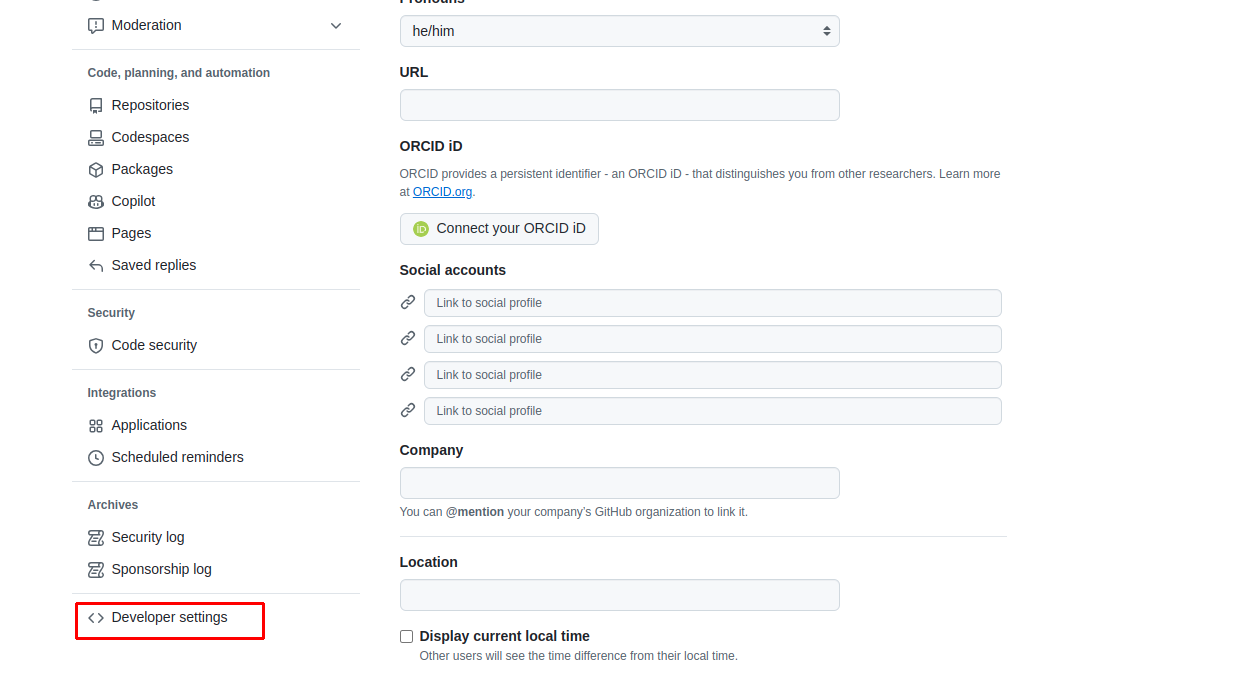The height and width of the screenshot is (684, 1256).
Task: Select the Repositories book icon in sidebar
Action: (95, 105)
